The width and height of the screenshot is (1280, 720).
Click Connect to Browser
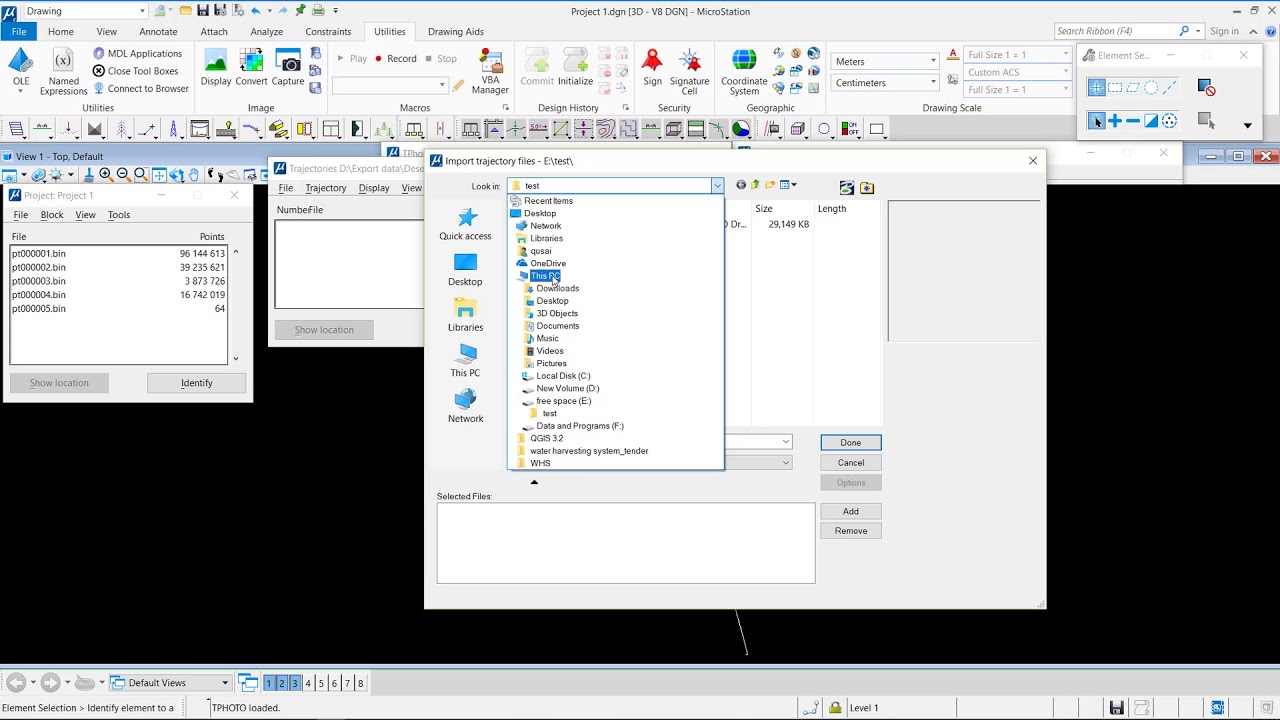coord(140,89)
